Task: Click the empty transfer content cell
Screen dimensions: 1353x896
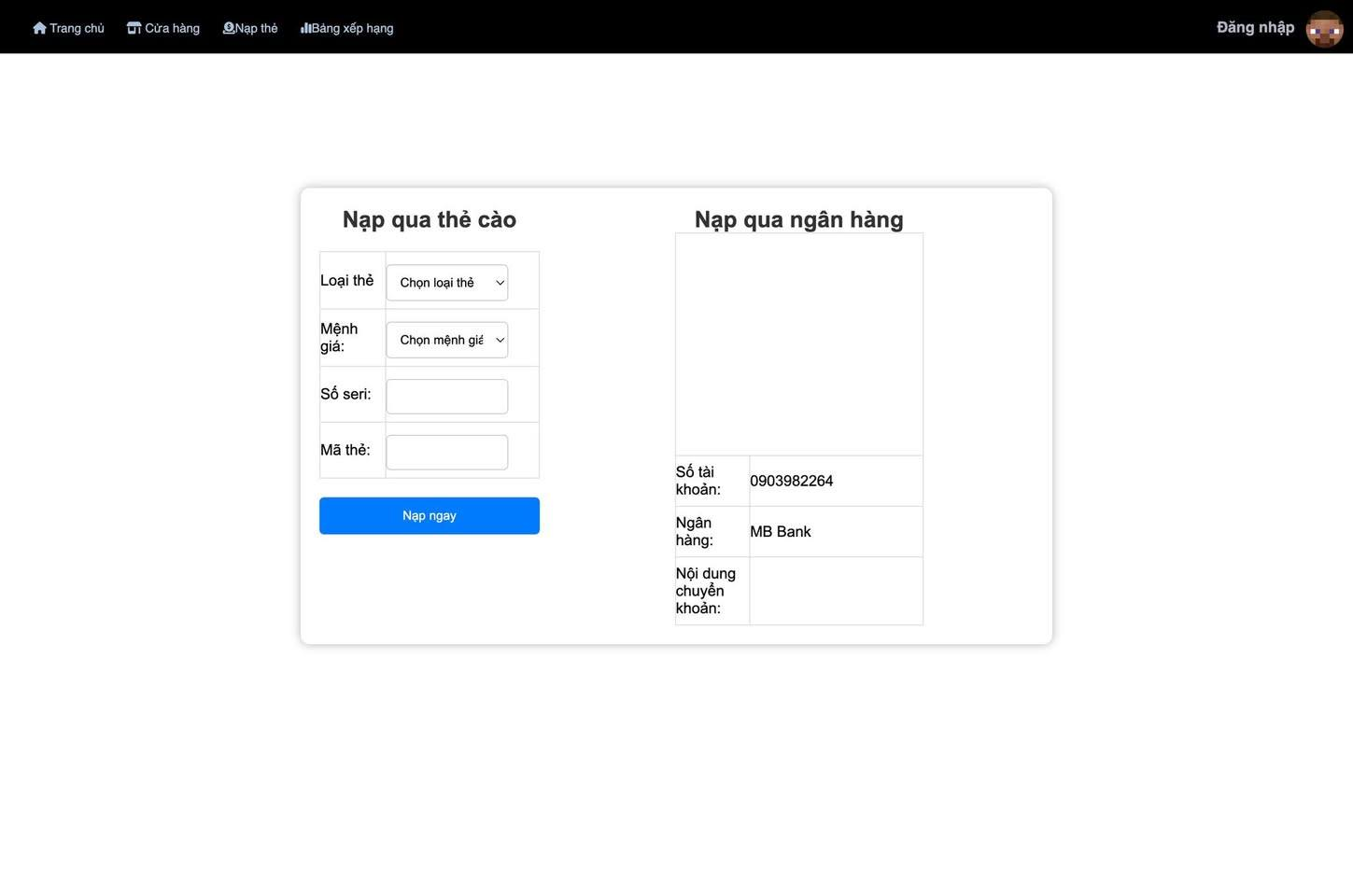Action: (836, 591)
